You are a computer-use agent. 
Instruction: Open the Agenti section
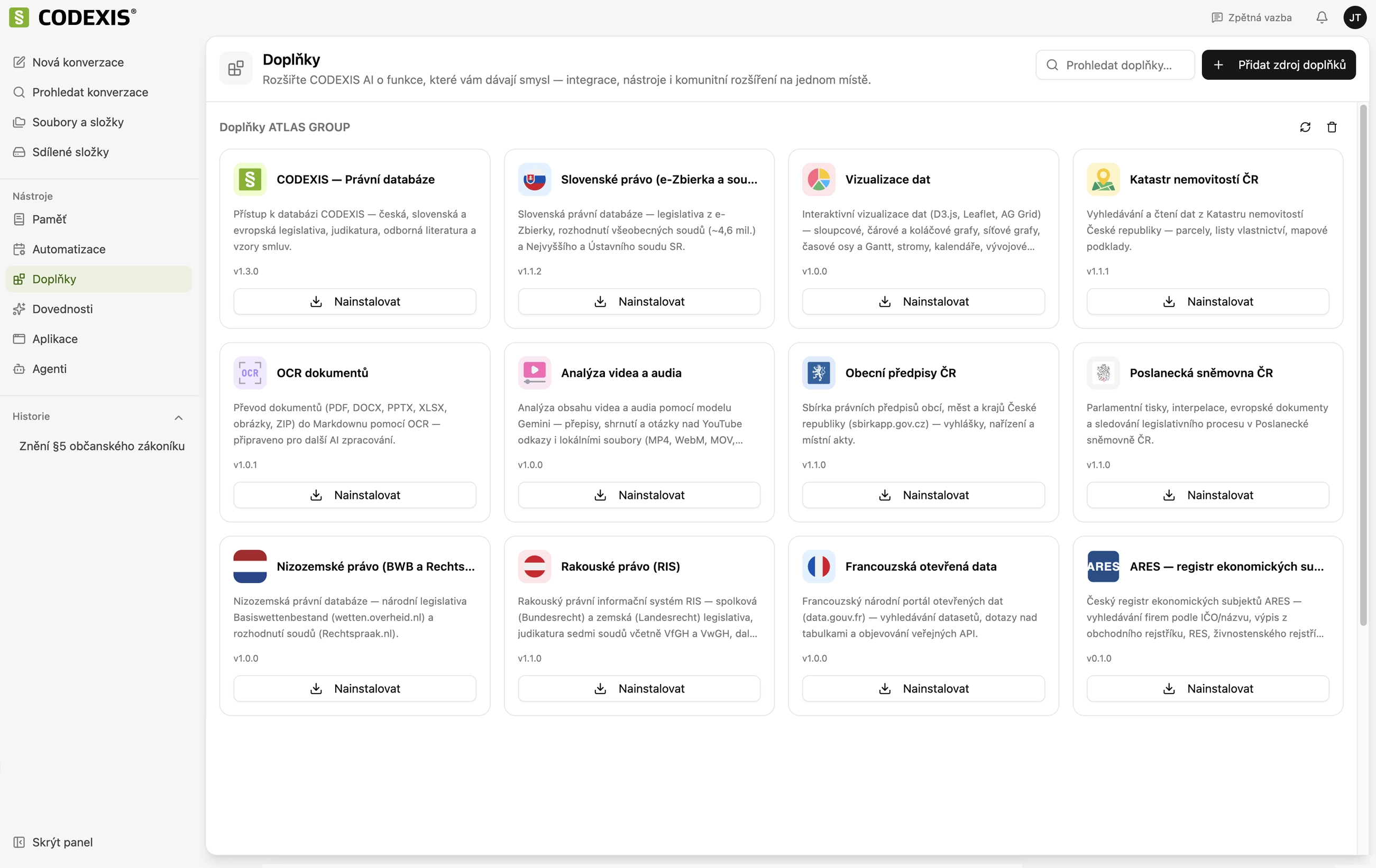point(98,369)
